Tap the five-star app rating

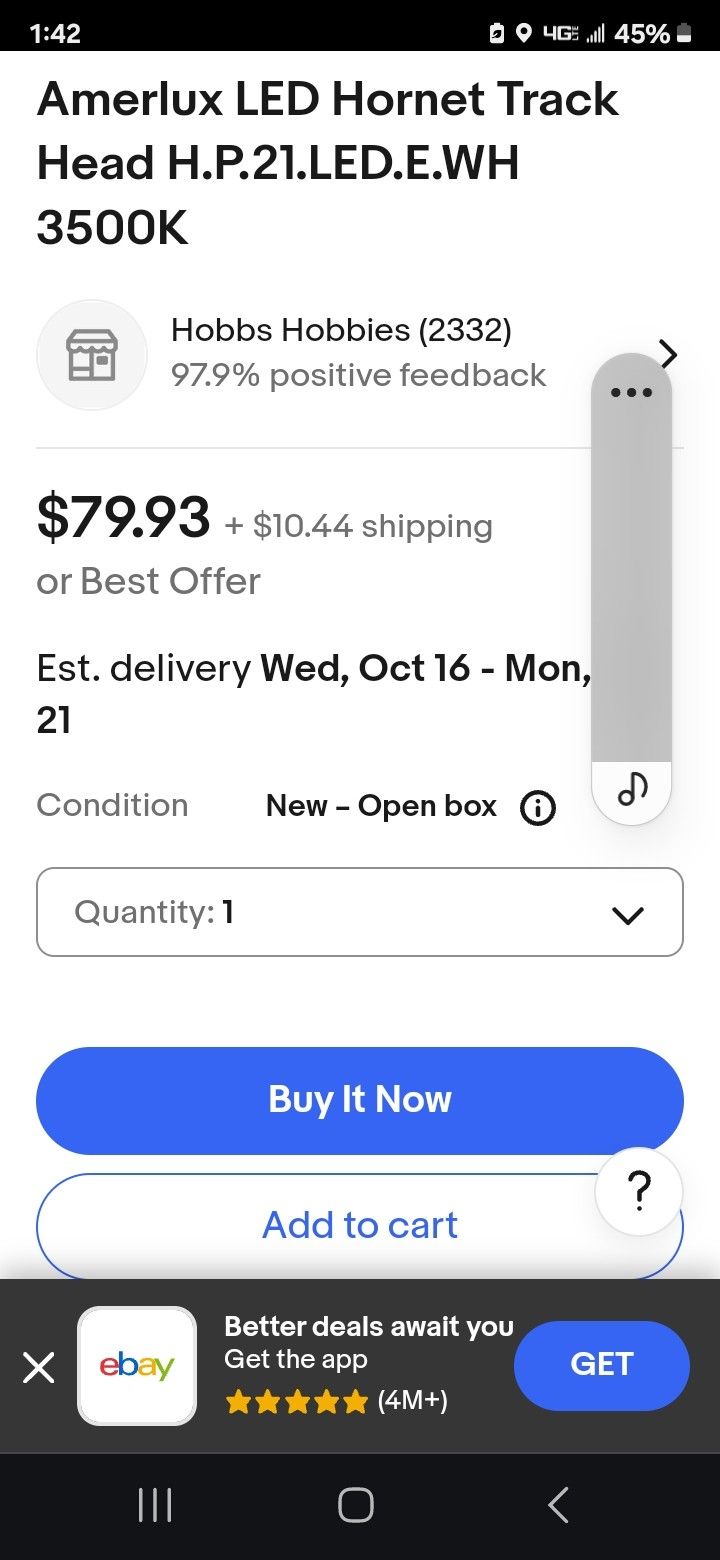click(x=297, y=1402)
